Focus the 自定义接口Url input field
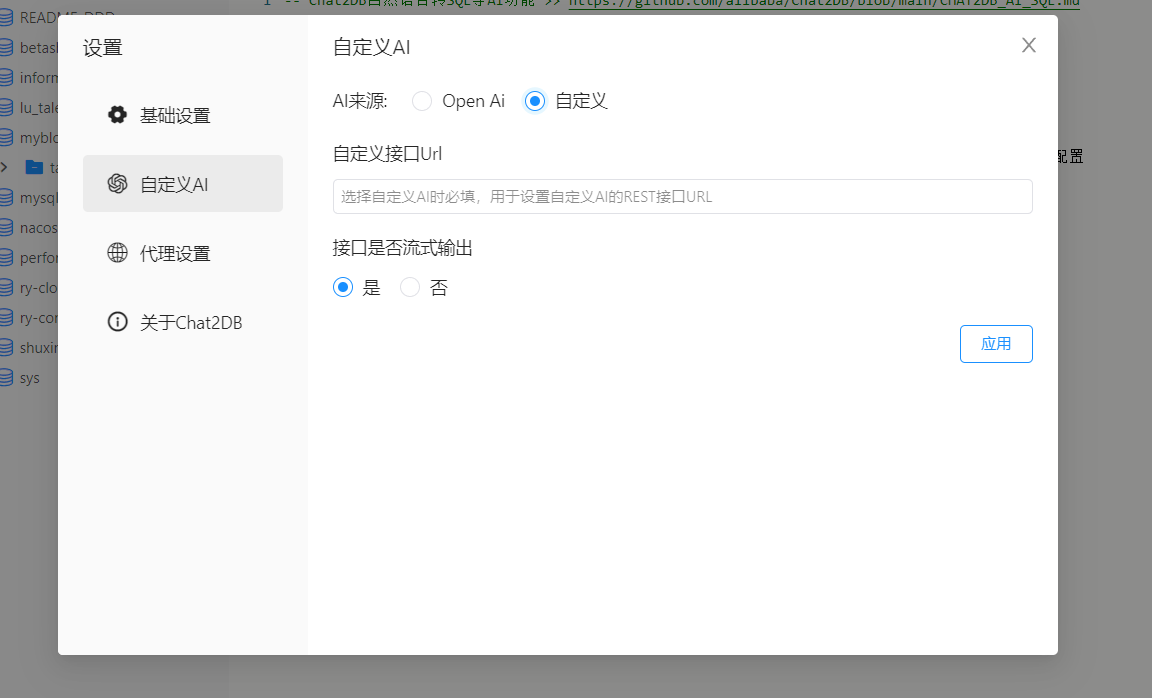 683,196
